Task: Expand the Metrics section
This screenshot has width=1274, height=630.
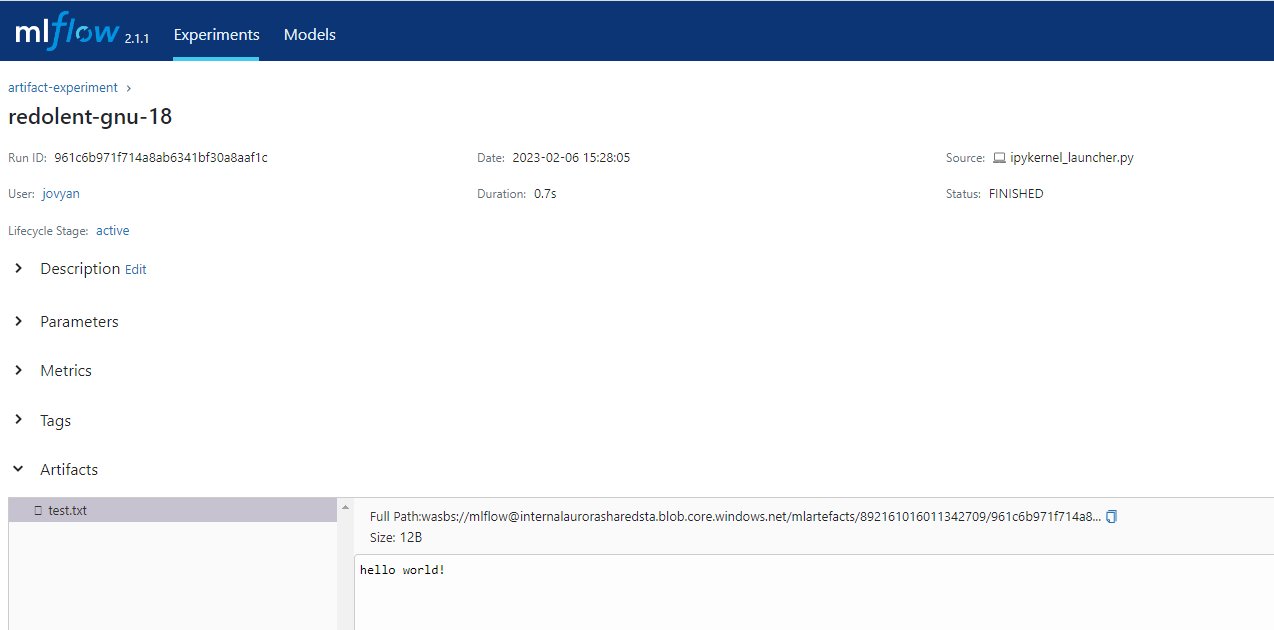Action: coord(19,370)
